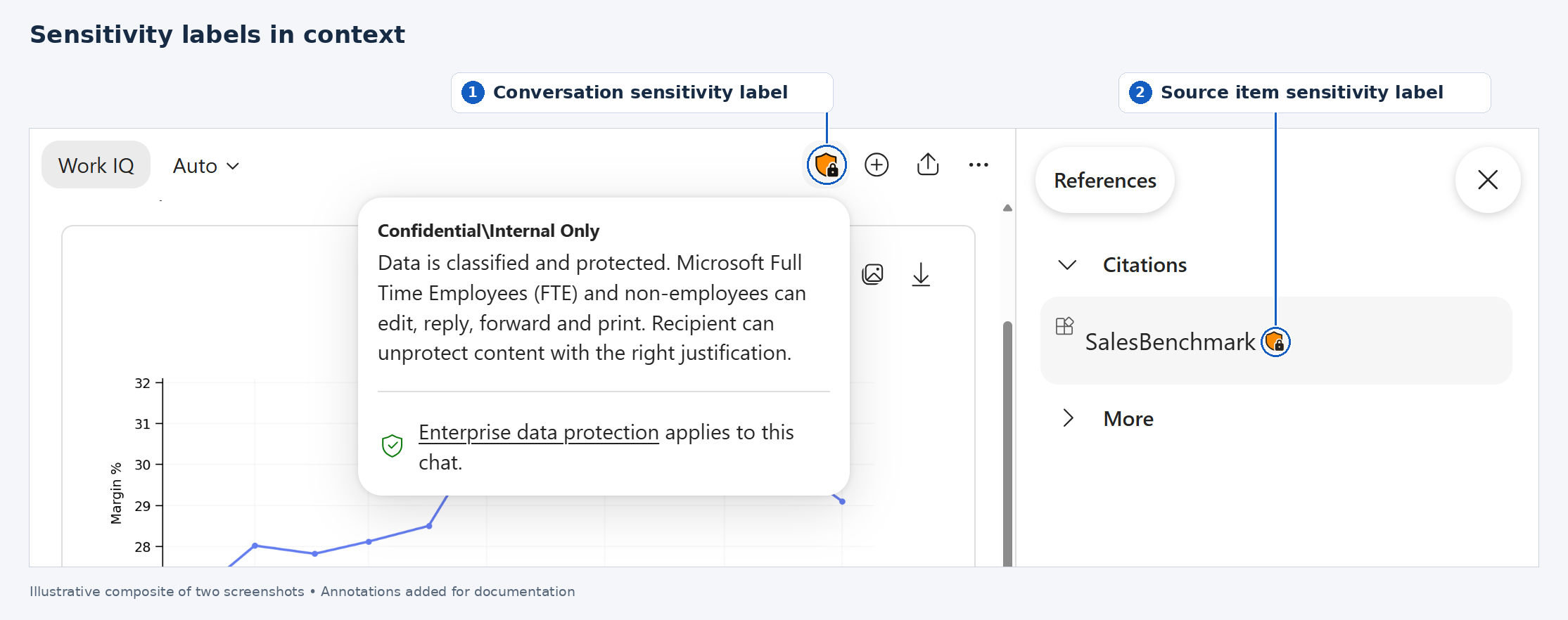Viewport: 1568px width, 620px height.
Task: Click the chat vertical scrollbar thumb
Action: 1007,444
